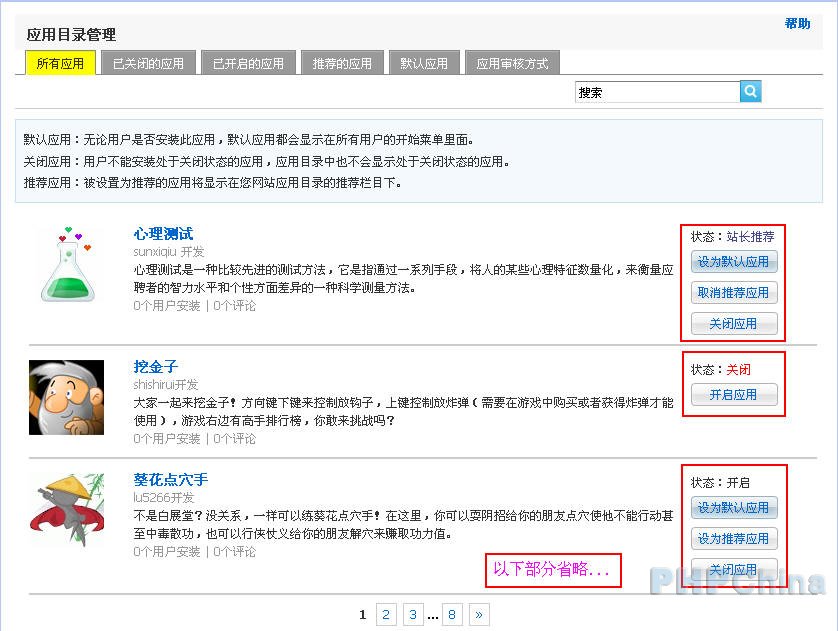The height and width of the screenshot is (631, 838).
Task: Open the 推荐的应用 tab
Action: (x=342, y=63)
